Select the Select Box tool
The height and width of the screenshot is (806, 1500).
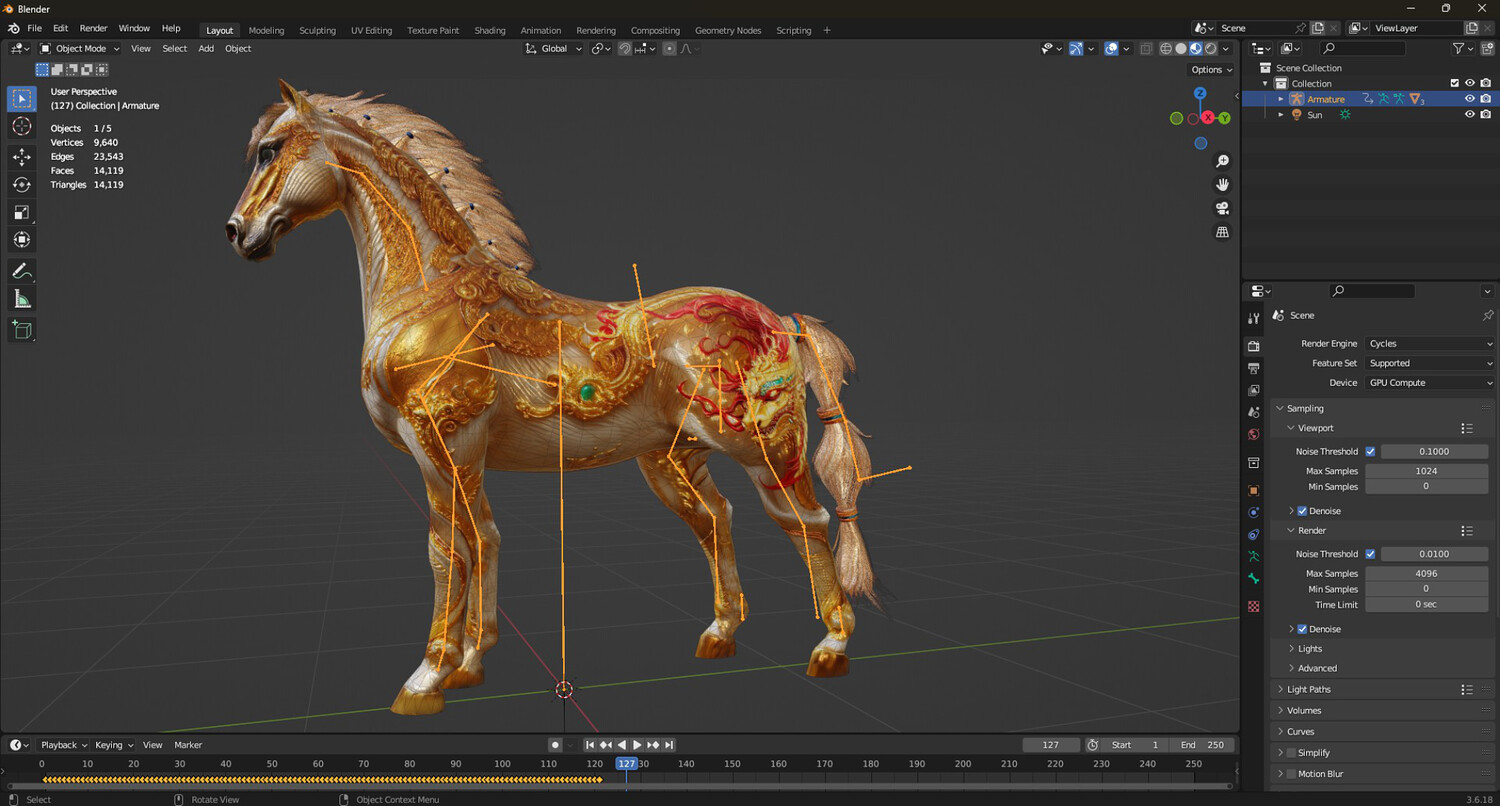(22, 99)
